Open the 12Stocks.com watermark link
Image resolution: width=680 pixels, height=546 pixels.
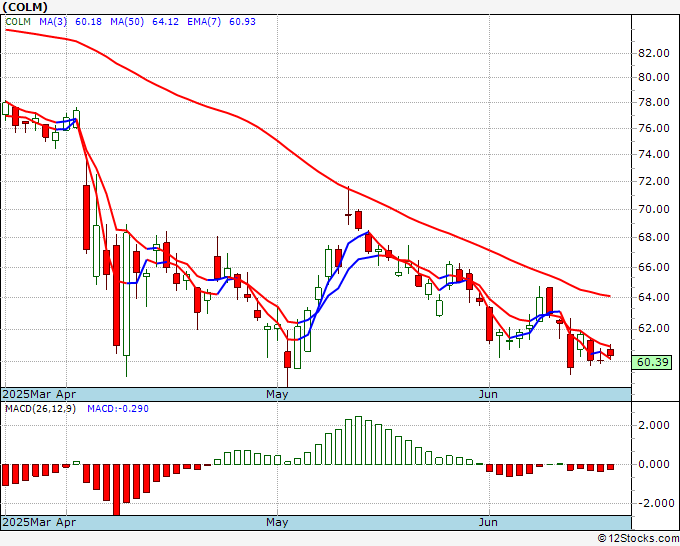tap(638, 538)
